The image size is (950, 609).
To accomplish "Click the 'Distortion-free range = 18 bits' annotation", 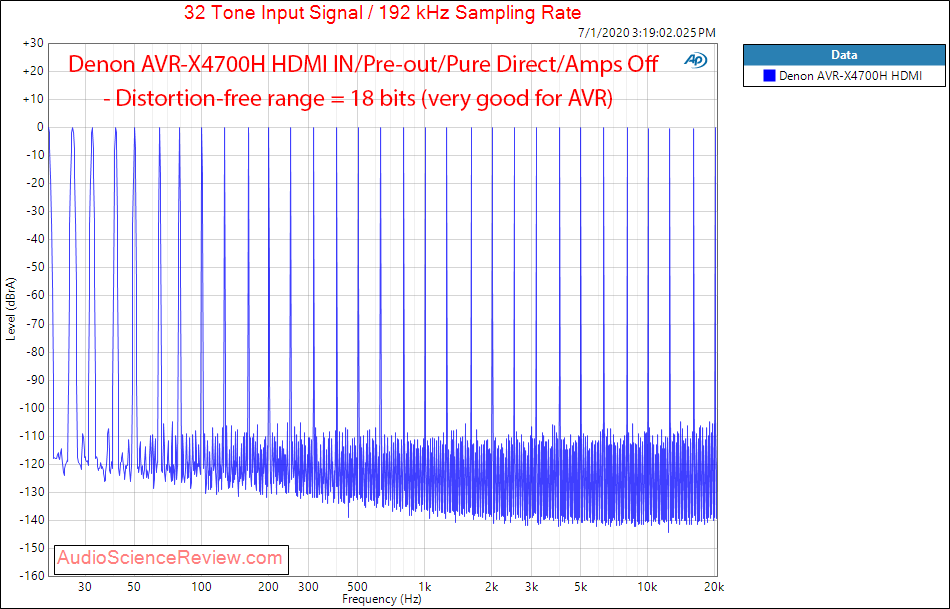I will click(x=358, y=98).
